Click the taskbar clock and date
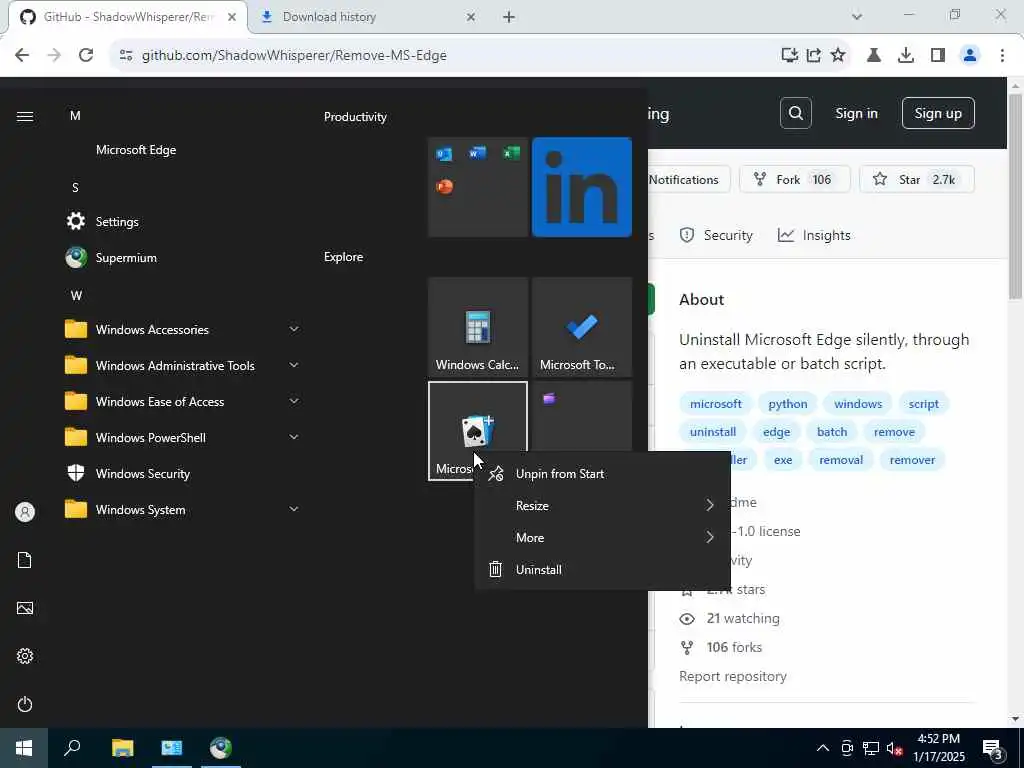The height and width of the screenshot is (768, 1024). point(938,748)
